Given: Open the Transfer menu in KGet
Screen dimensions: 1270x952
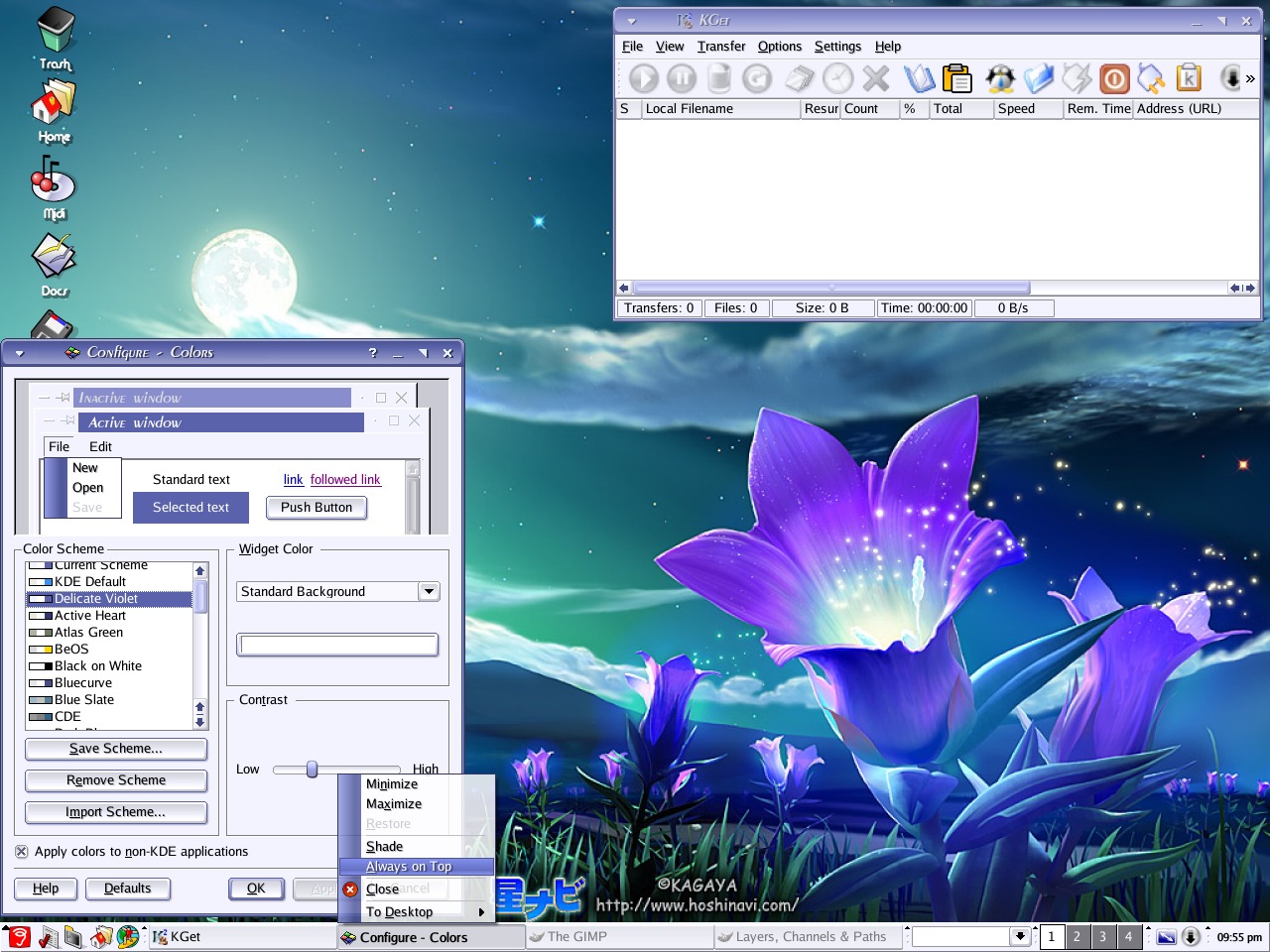Looking at the screenshot, I should 721,47.
